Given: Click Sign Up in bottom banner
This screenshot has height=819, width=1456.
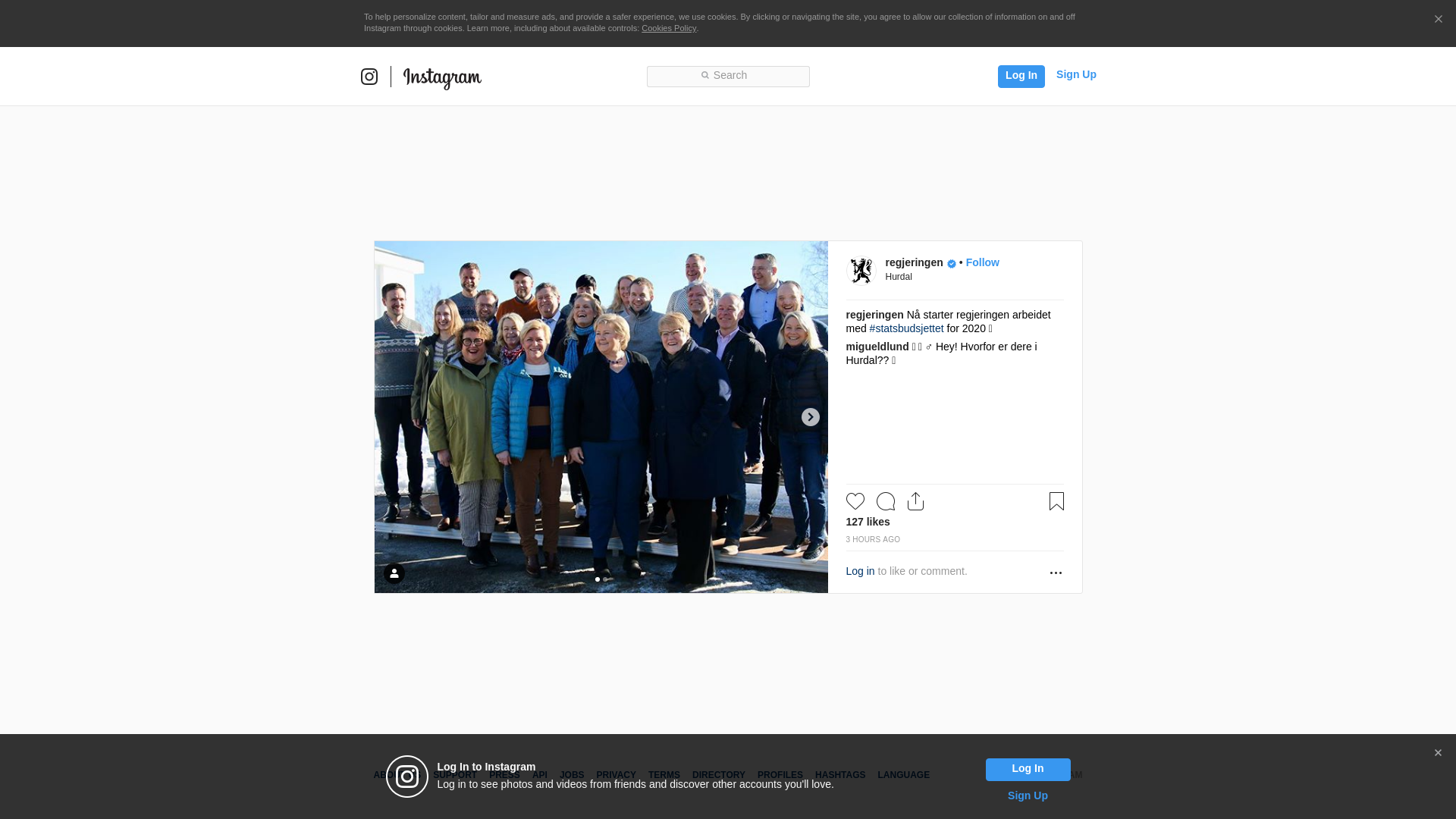Looking at the screenshot, I should 1028,795.
